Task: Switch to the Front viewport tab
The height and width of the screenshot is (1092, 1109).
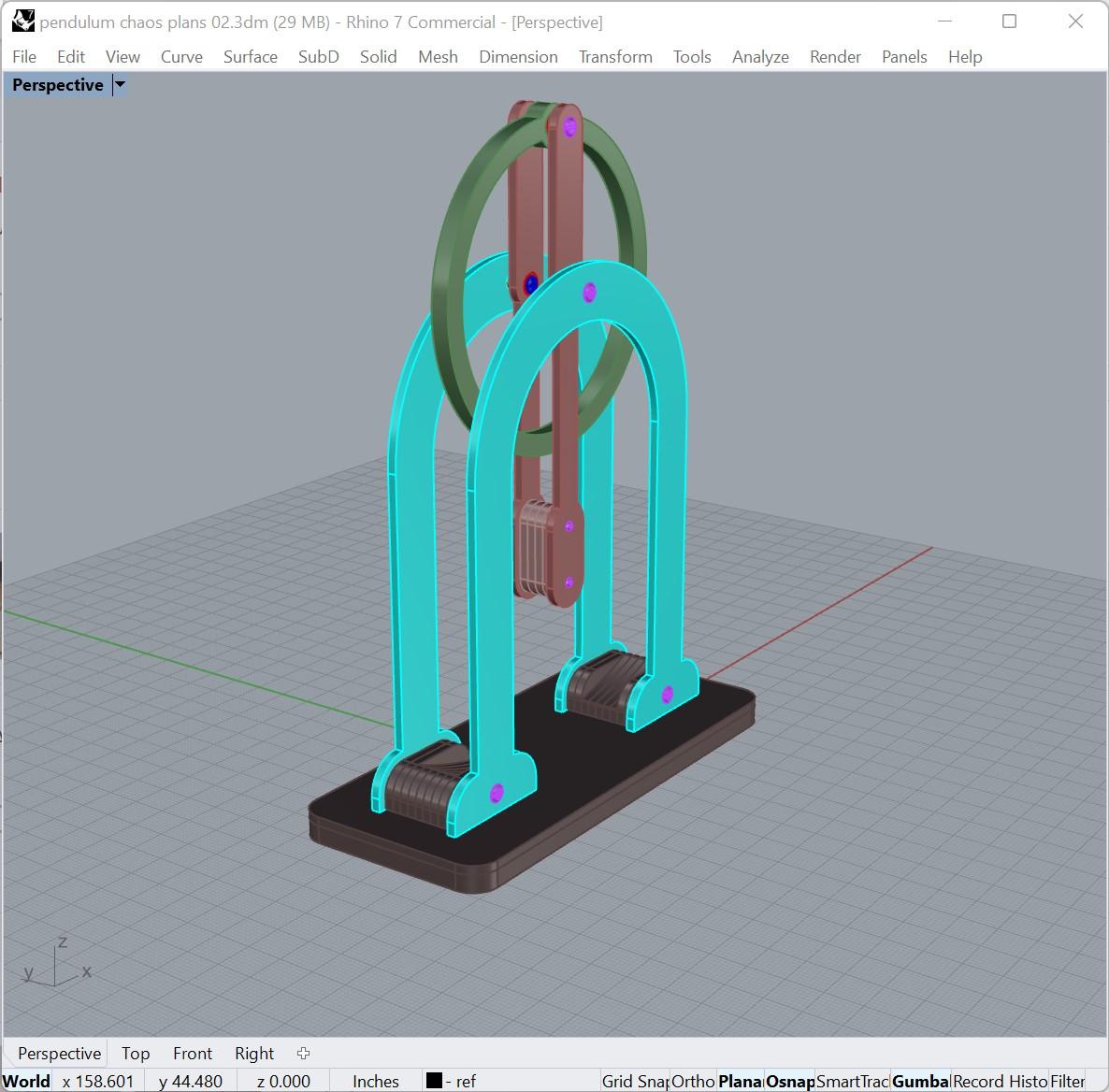Action: pyautogui.click(x=193, y=1053)
